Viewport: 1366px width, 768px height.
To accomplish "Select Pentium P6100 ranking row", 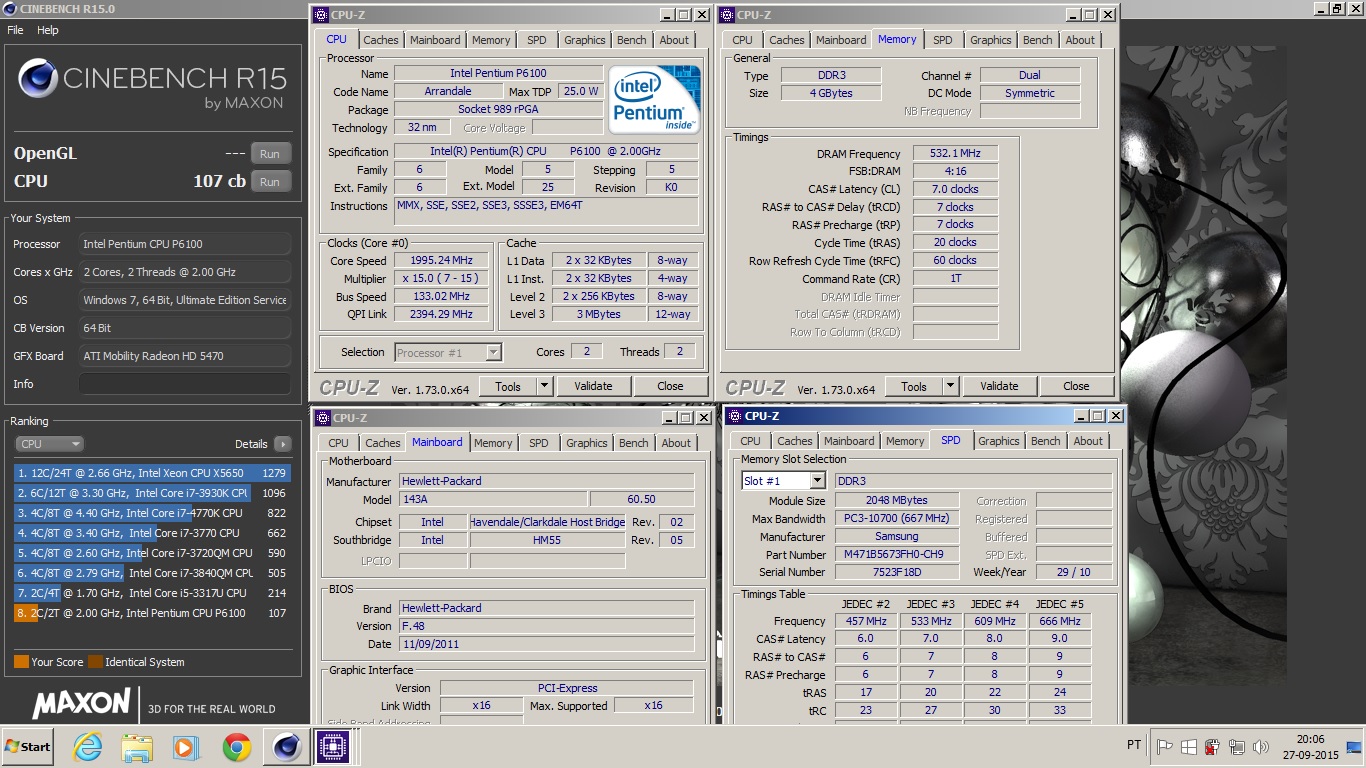I will (152, 613).
